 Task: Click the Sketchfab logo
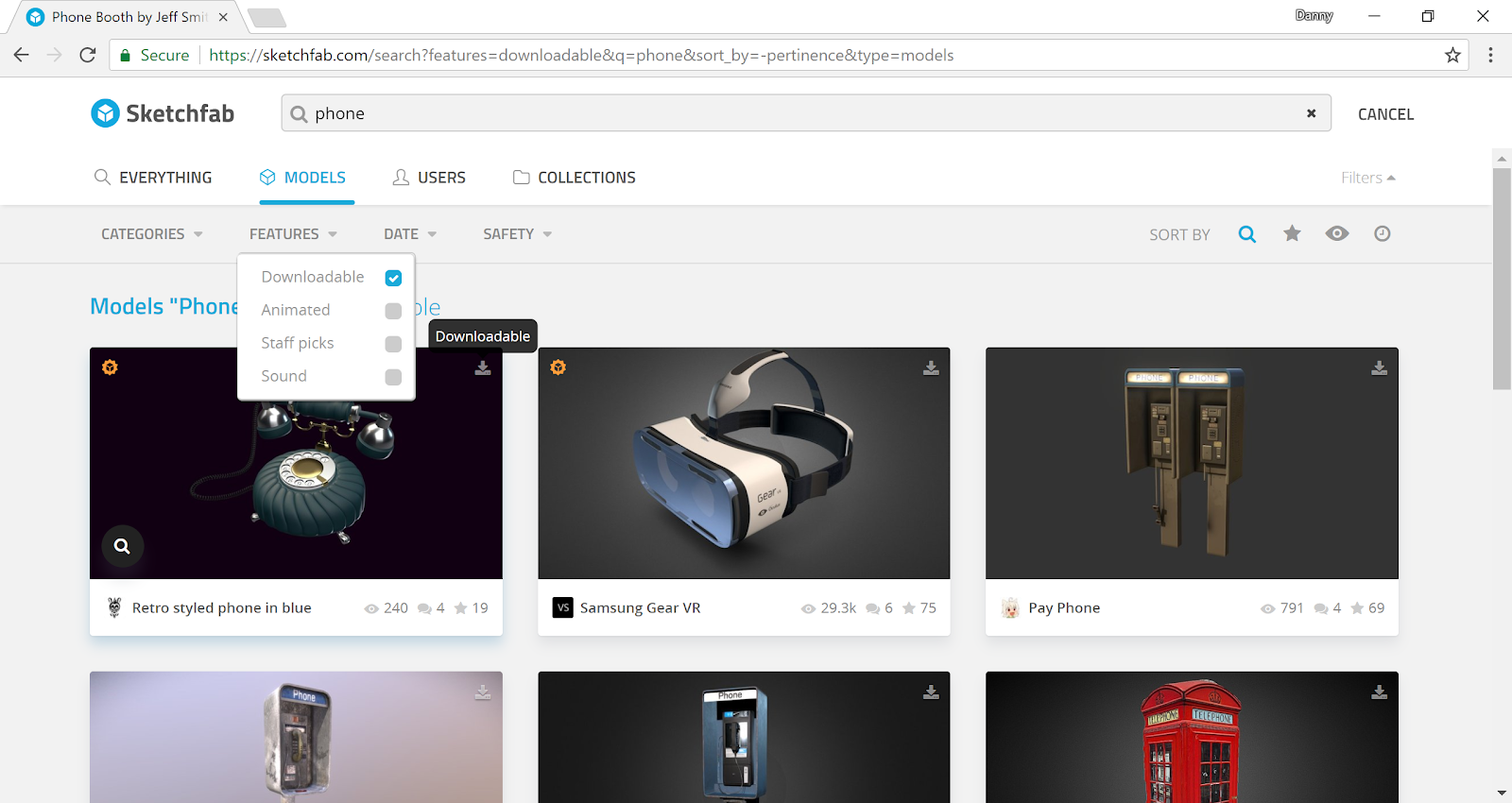pyautogui.click(x=163, y=113)
